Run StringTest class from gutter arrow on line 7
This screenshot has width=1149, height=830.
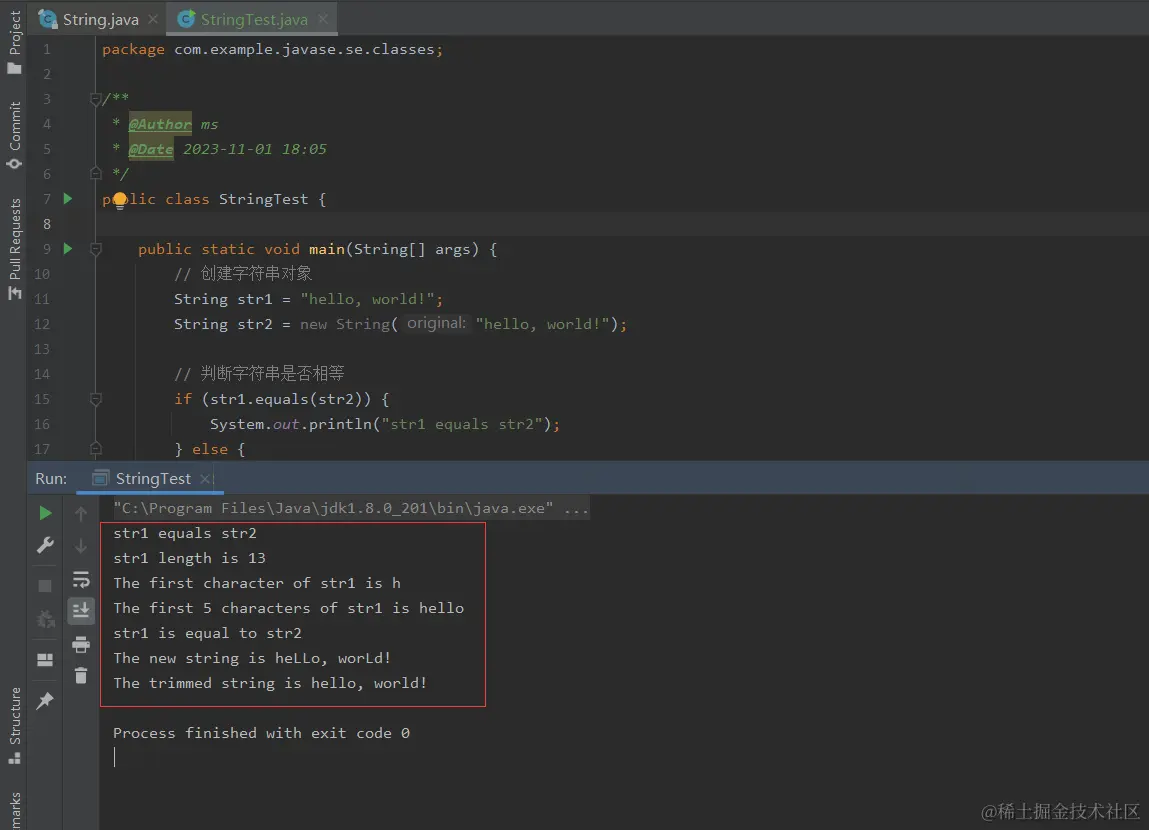67,199
